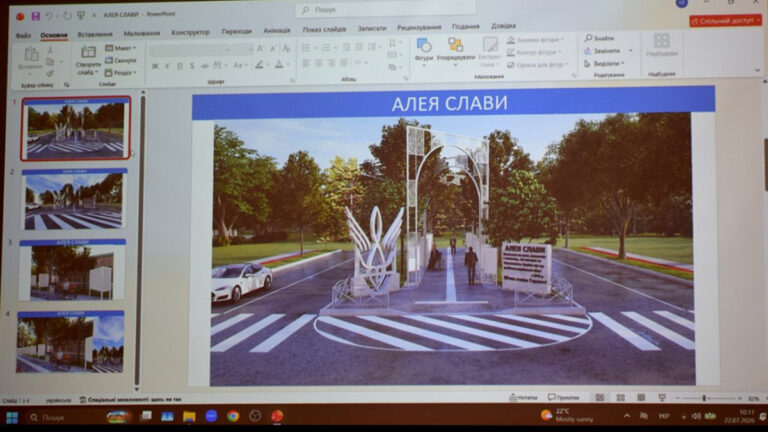Toggle align text left
Viewport: 768px width, 432px height.
coord(306,64)
